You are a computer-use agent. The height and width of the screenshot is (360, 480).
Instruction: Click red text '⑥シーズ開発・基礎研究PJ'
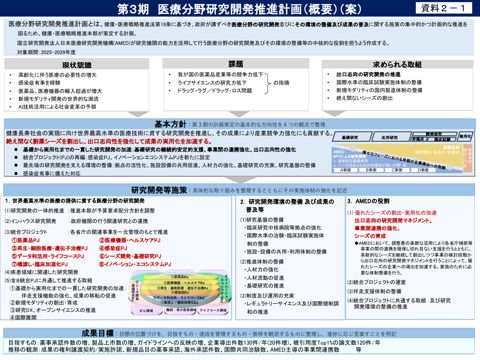130,256
